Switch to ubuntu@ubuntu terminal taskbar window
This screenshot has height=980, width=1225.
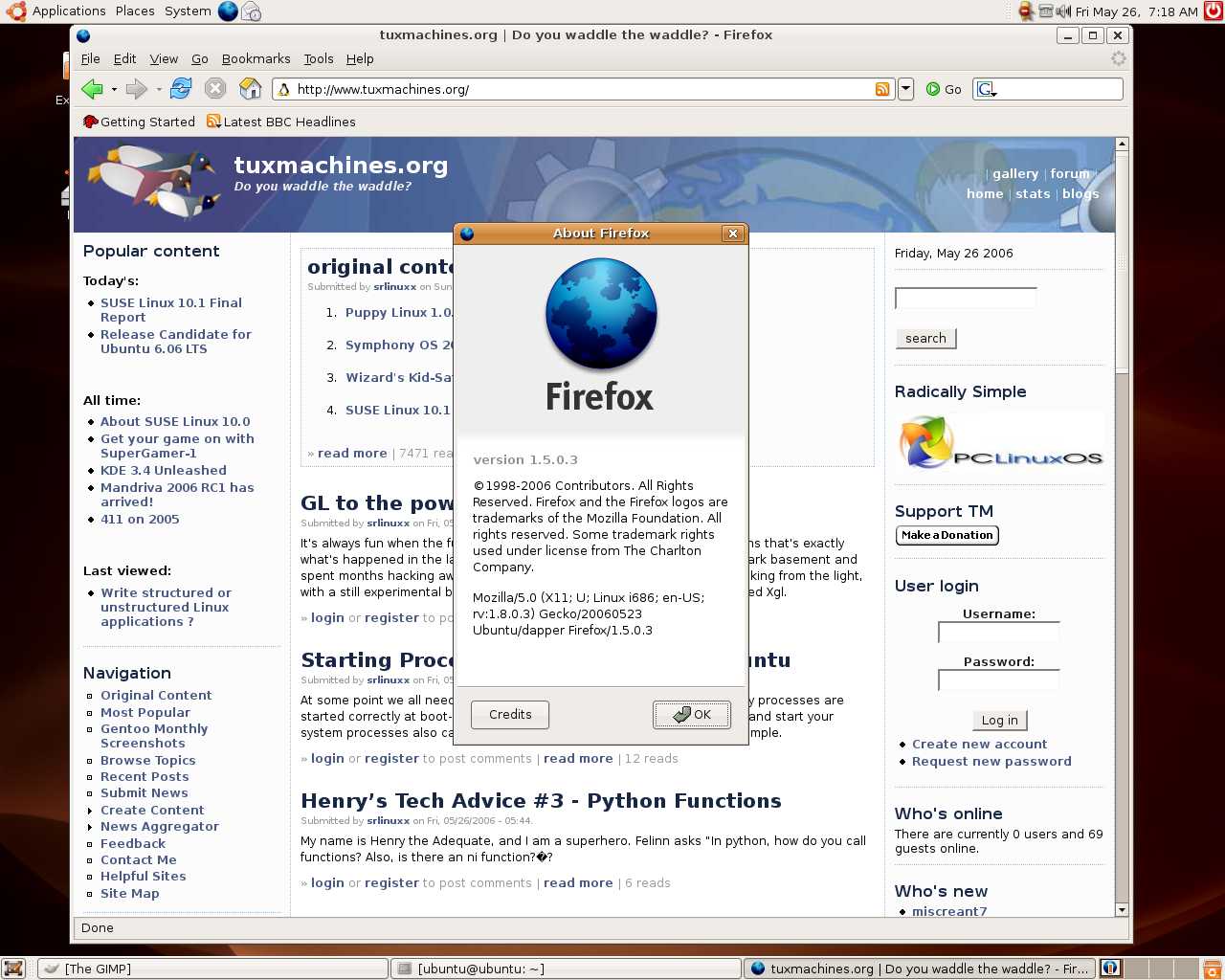coord(566,969)
